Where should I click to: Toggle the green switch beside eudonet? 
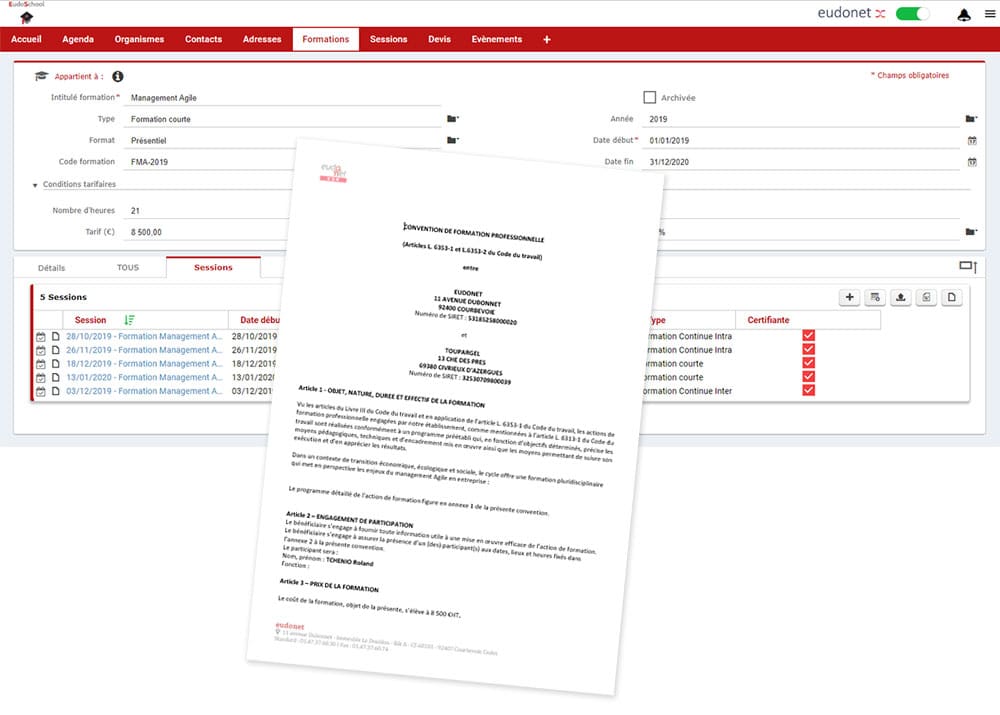pos(912,13)
